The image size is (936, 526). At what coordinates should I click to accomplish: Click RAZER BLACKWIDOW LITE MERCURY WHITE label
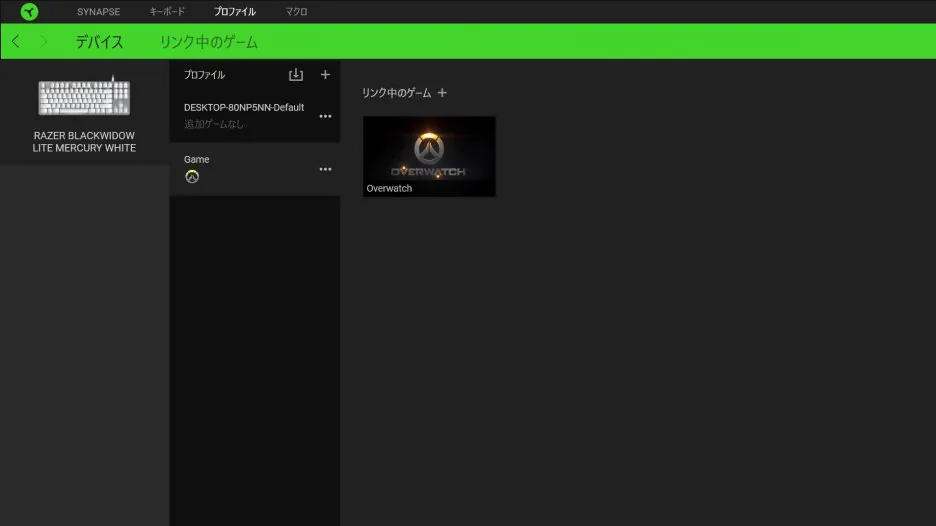(x=84, y=142)
